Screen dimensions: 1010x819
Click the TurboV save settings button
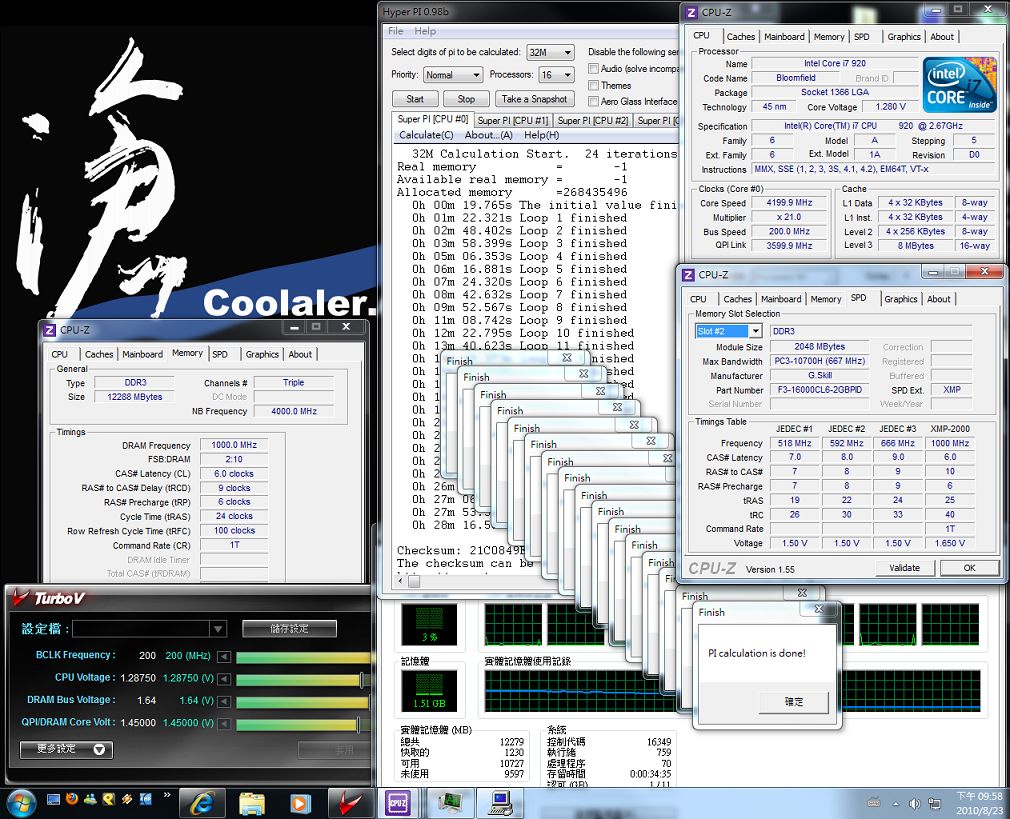(289, 629)
